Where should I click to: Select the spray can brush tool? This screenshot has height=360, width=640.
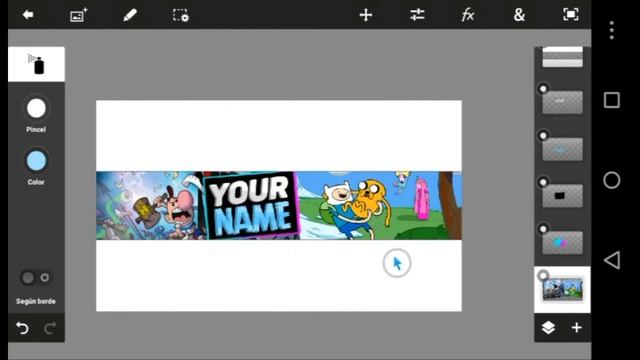tap(36, 64)
